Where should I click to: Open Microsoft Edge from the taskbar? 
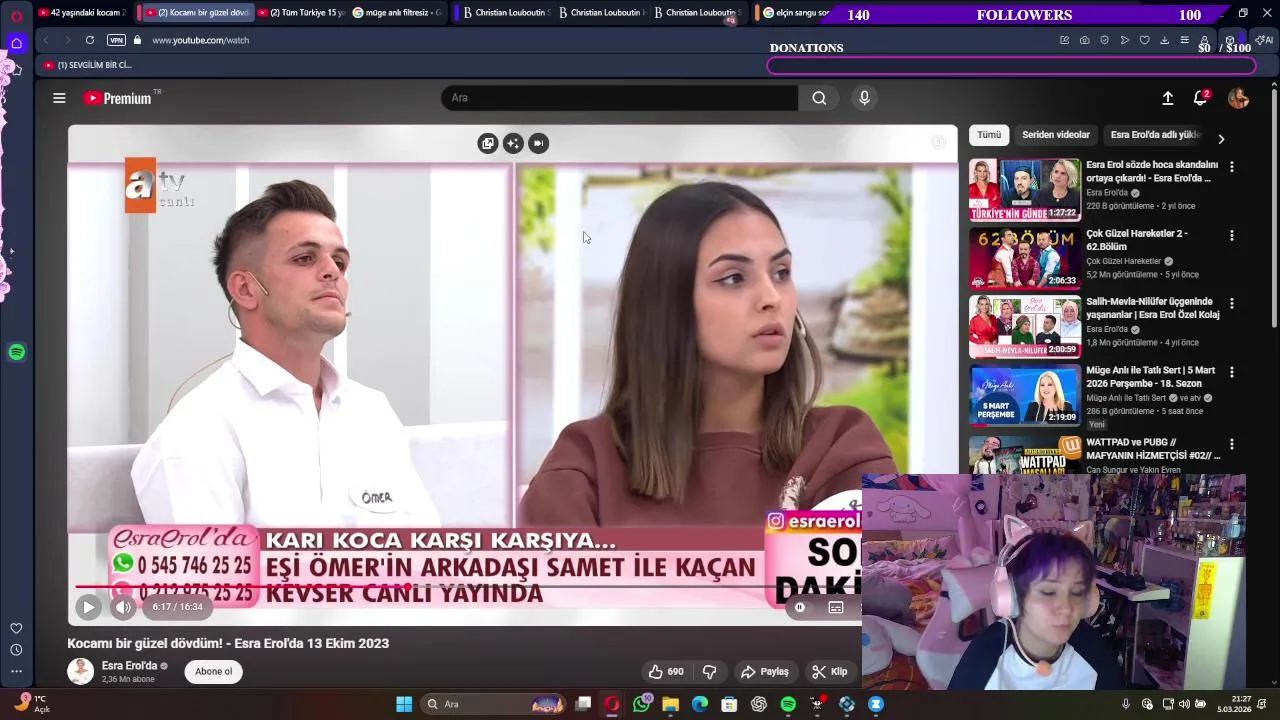click(x=700, y=704)
